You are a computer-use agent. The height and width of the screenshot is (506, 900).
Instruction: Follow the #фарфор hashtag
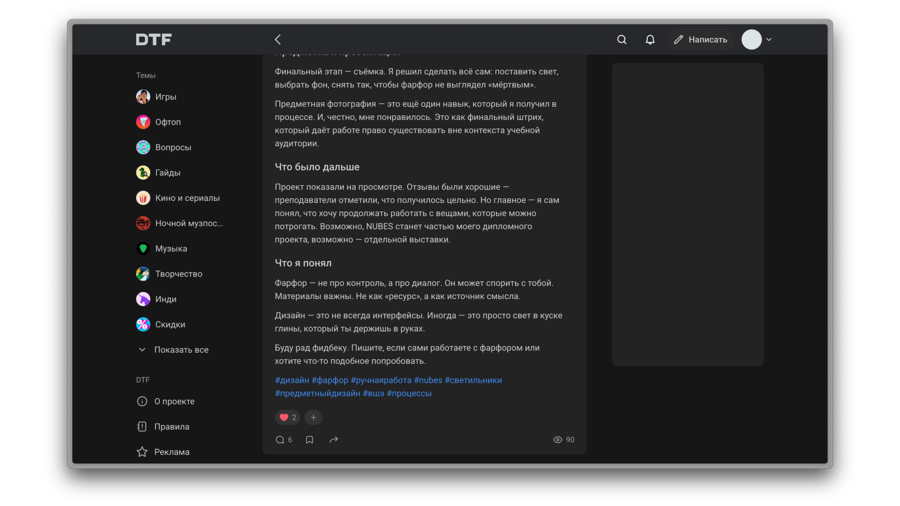tap(330, 380)
